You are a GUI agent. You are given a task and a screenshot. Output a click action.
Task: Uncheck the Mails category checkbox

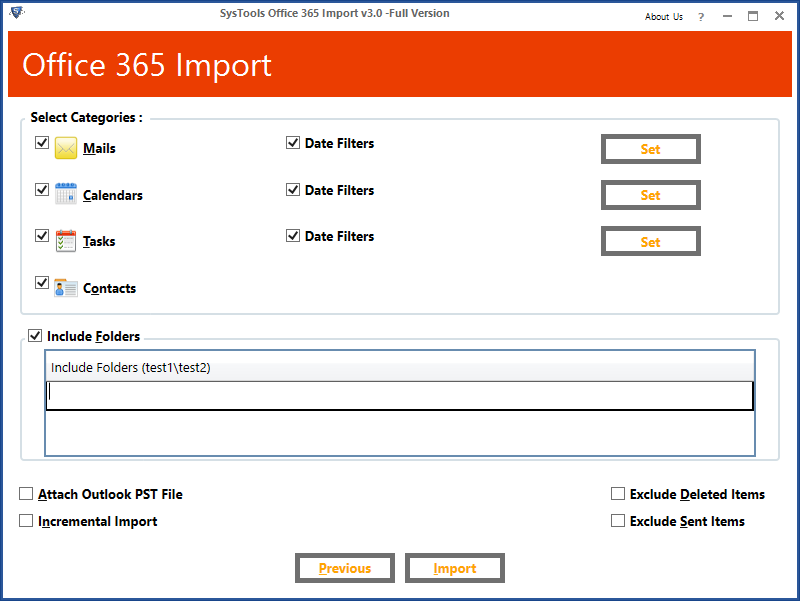tap(42, 142)
